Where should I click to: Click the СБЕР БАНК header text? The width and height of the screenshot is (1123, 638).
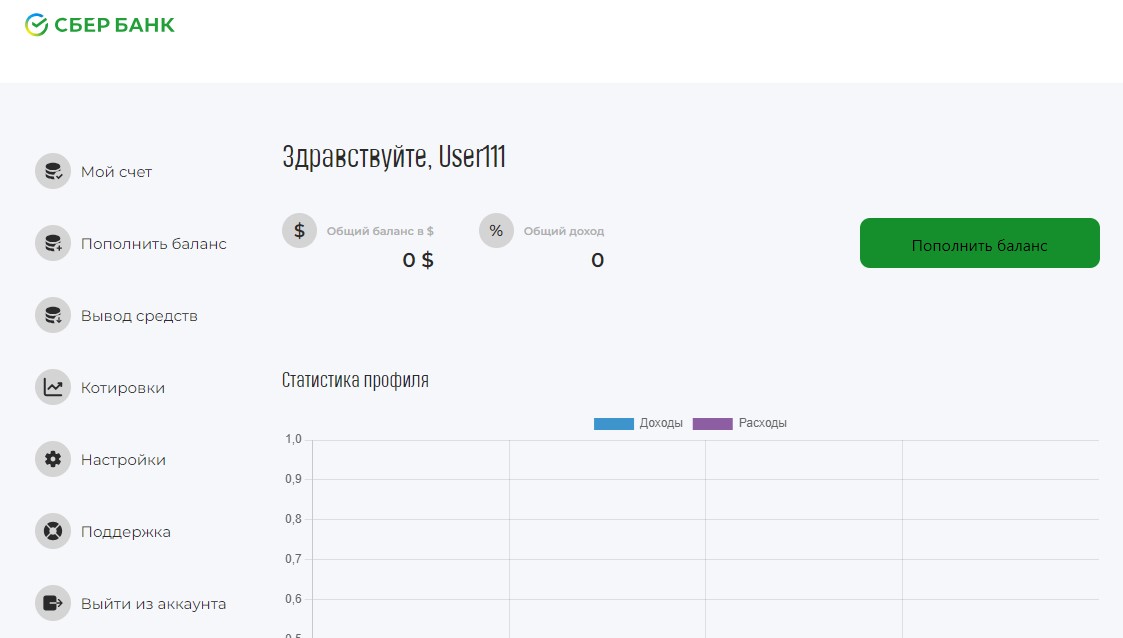[x=114, y=25]
